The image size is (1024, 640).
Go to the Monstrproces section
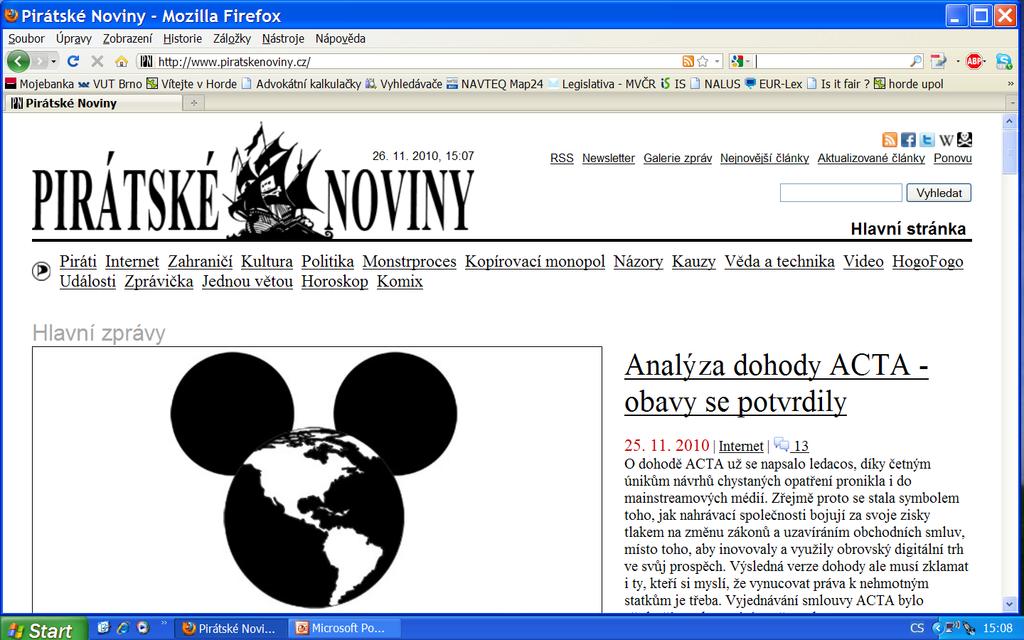(x=409, y=261)
